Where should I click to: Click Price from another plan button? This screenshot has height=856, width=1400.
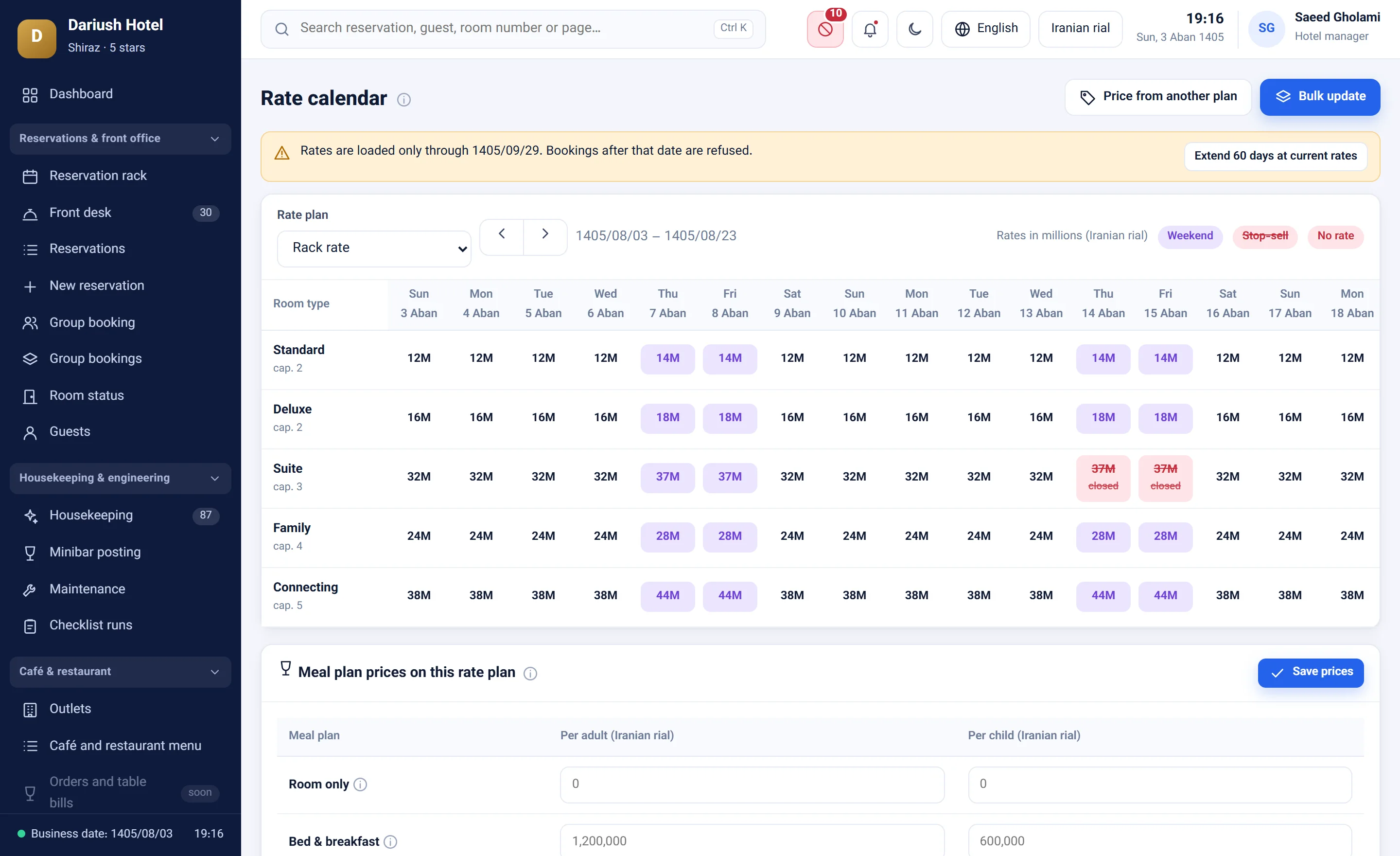[x=1158, y=97]
